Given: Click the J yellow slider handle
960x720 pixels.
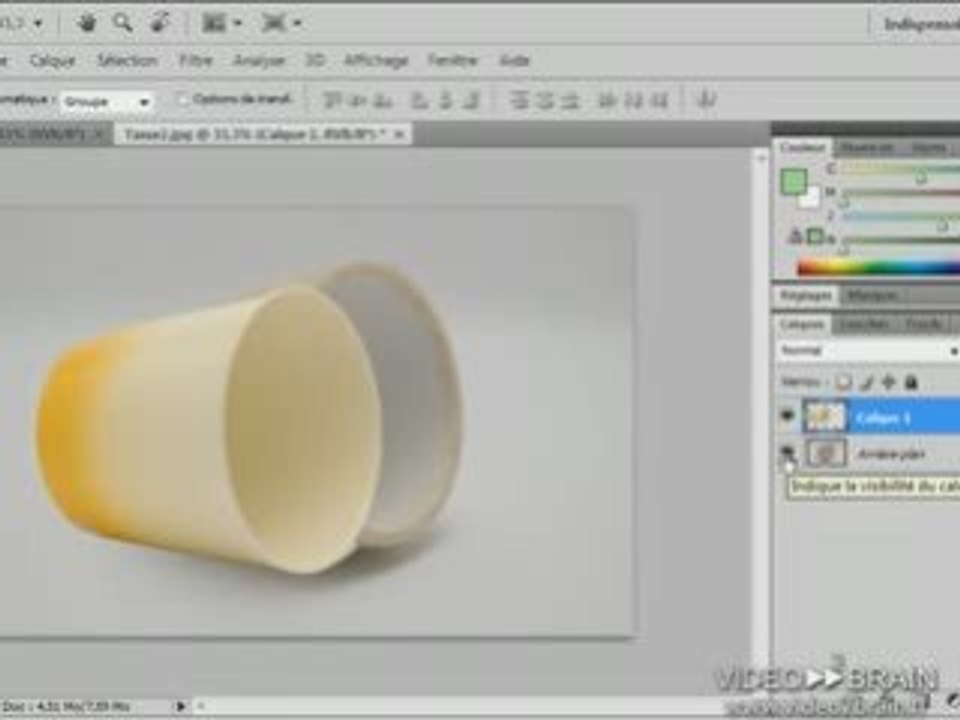Looking at the screenshot, I should (x=942, y=226).
